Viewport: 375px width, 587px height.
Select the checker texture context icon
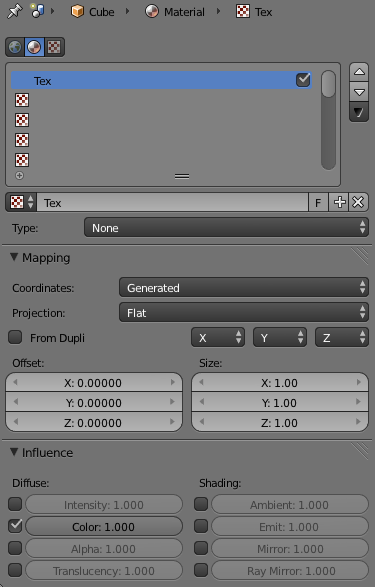(x=54, y=47)
